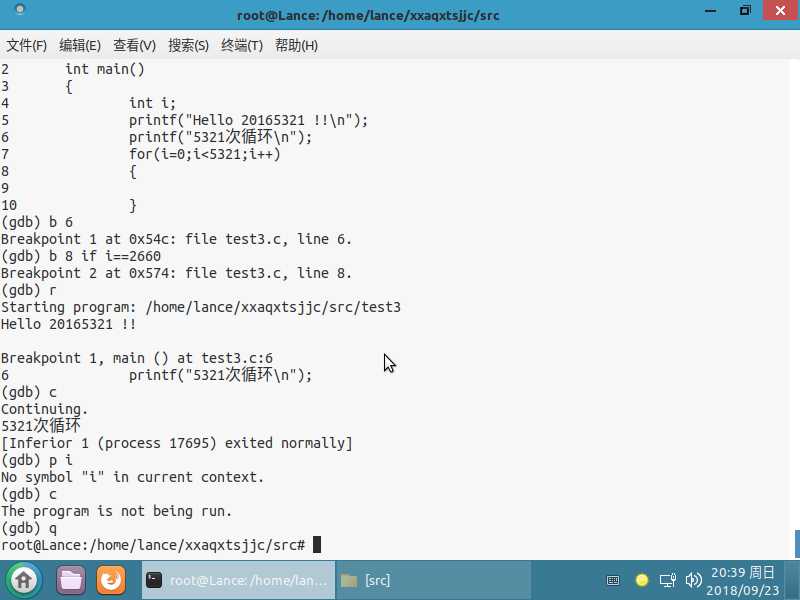Image resolution: width=800 pixels, height=600 pixels.
Task: Click the command '(gdb) q'
Action: 29,528
